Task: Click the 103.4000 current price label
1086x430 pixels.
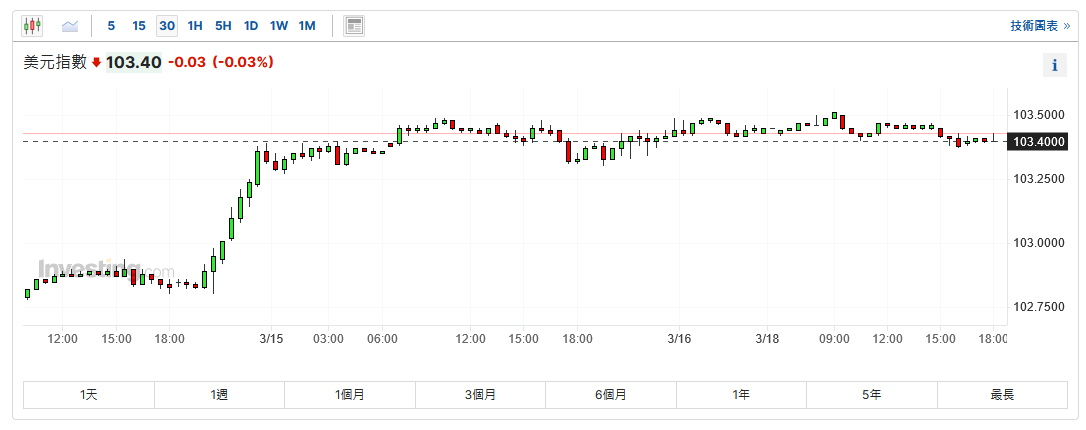Action: pyautogui.click(x=1038, y=143)
